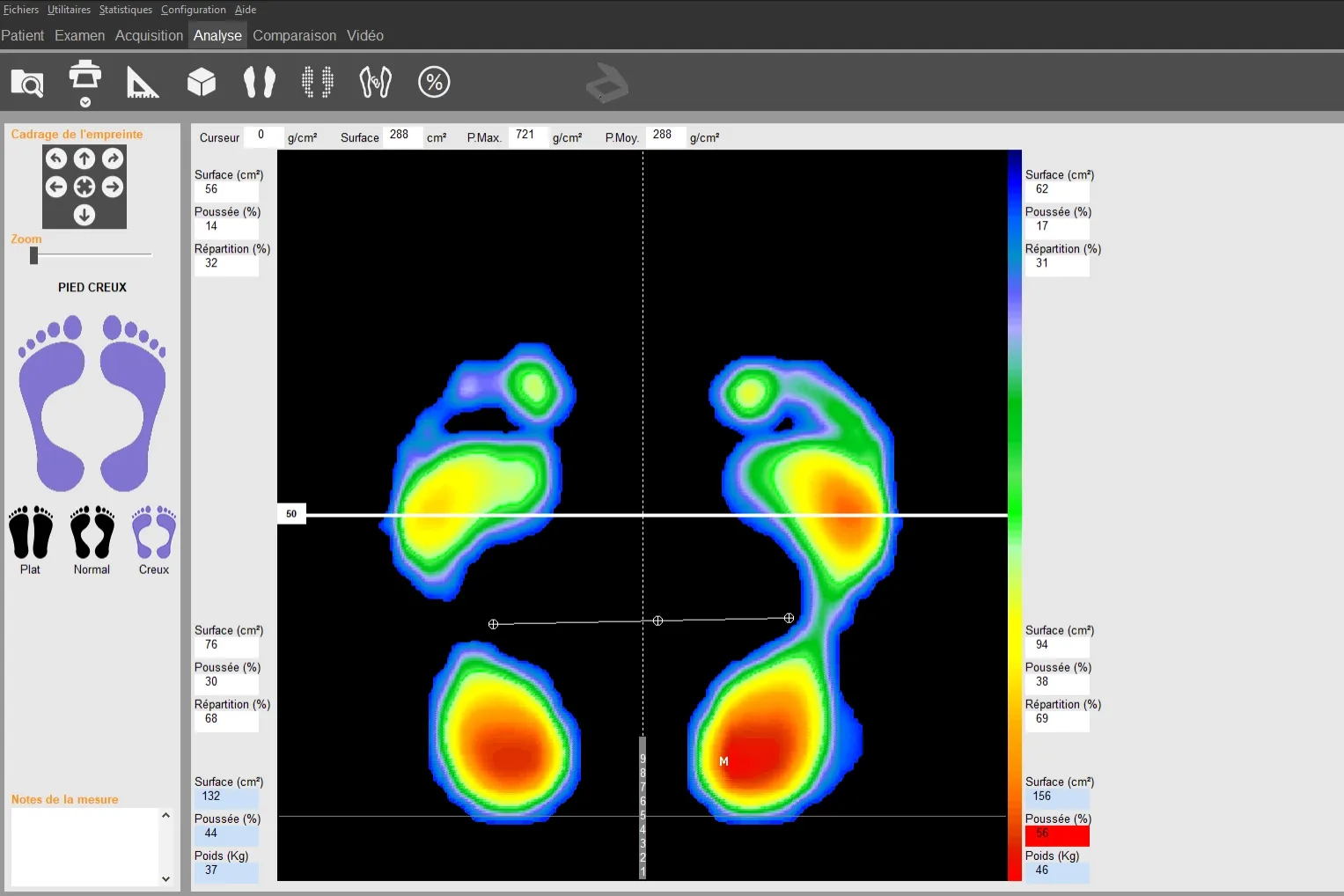This screenshot has width=1344, height=896.
Task: Switch to the 3D cube view
Action: 202,83
